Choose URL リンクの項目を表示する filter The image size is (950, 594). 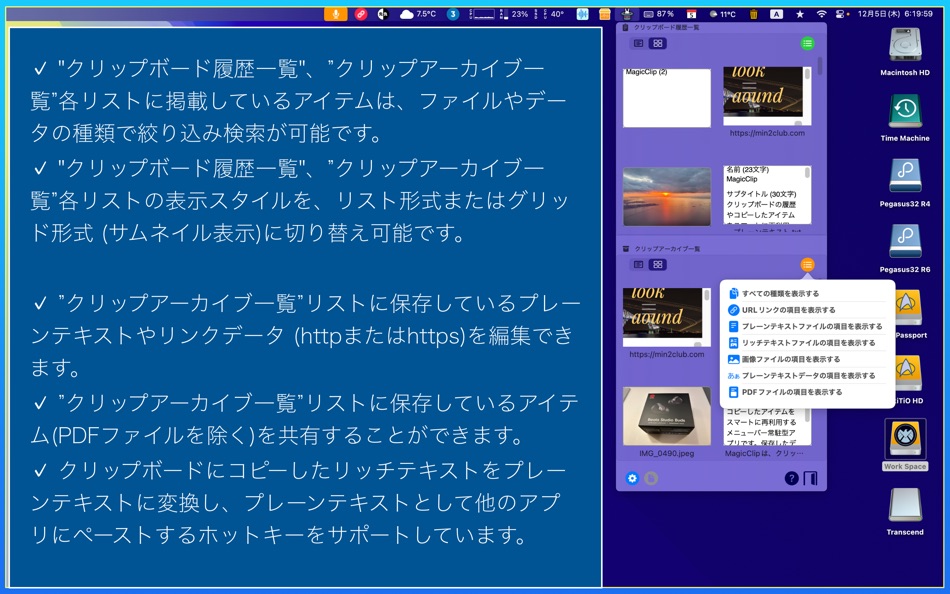pyautogui.click(x=806, y=310)
